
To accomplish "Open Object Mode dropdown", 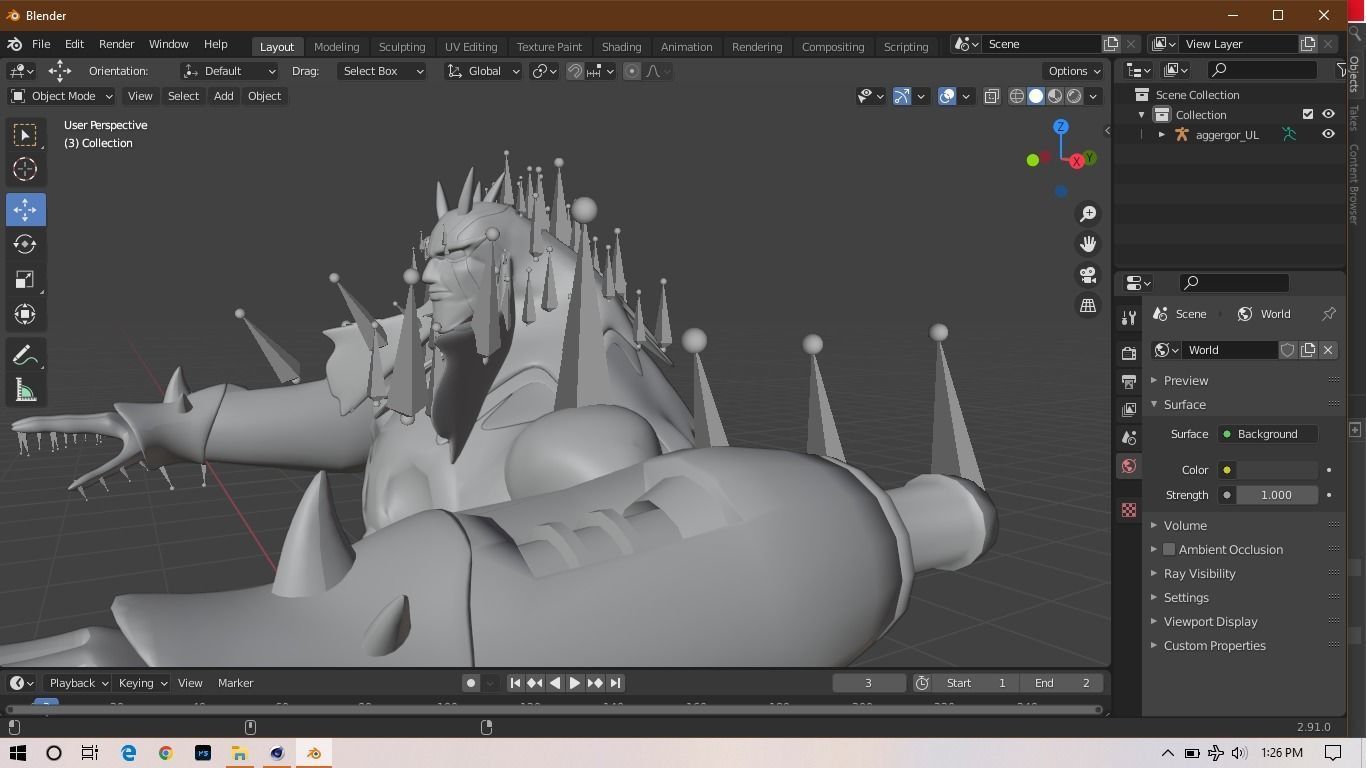I will tap(62, 96).
